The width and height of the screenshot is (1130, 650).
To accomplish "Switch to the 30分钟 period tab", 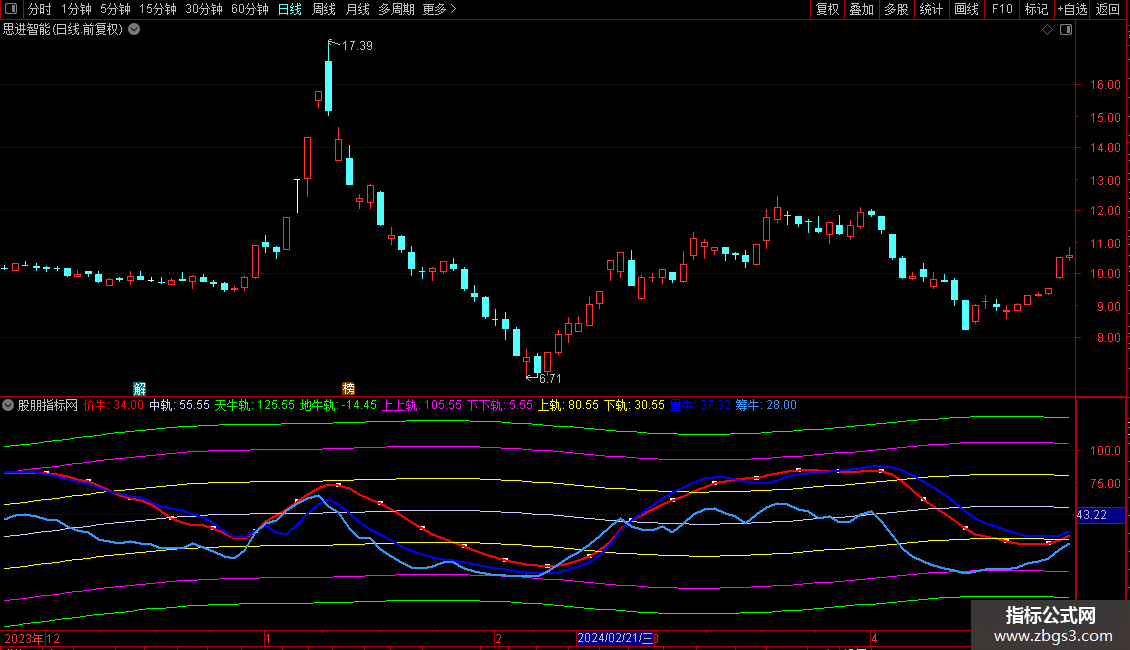I will point(204,10).
